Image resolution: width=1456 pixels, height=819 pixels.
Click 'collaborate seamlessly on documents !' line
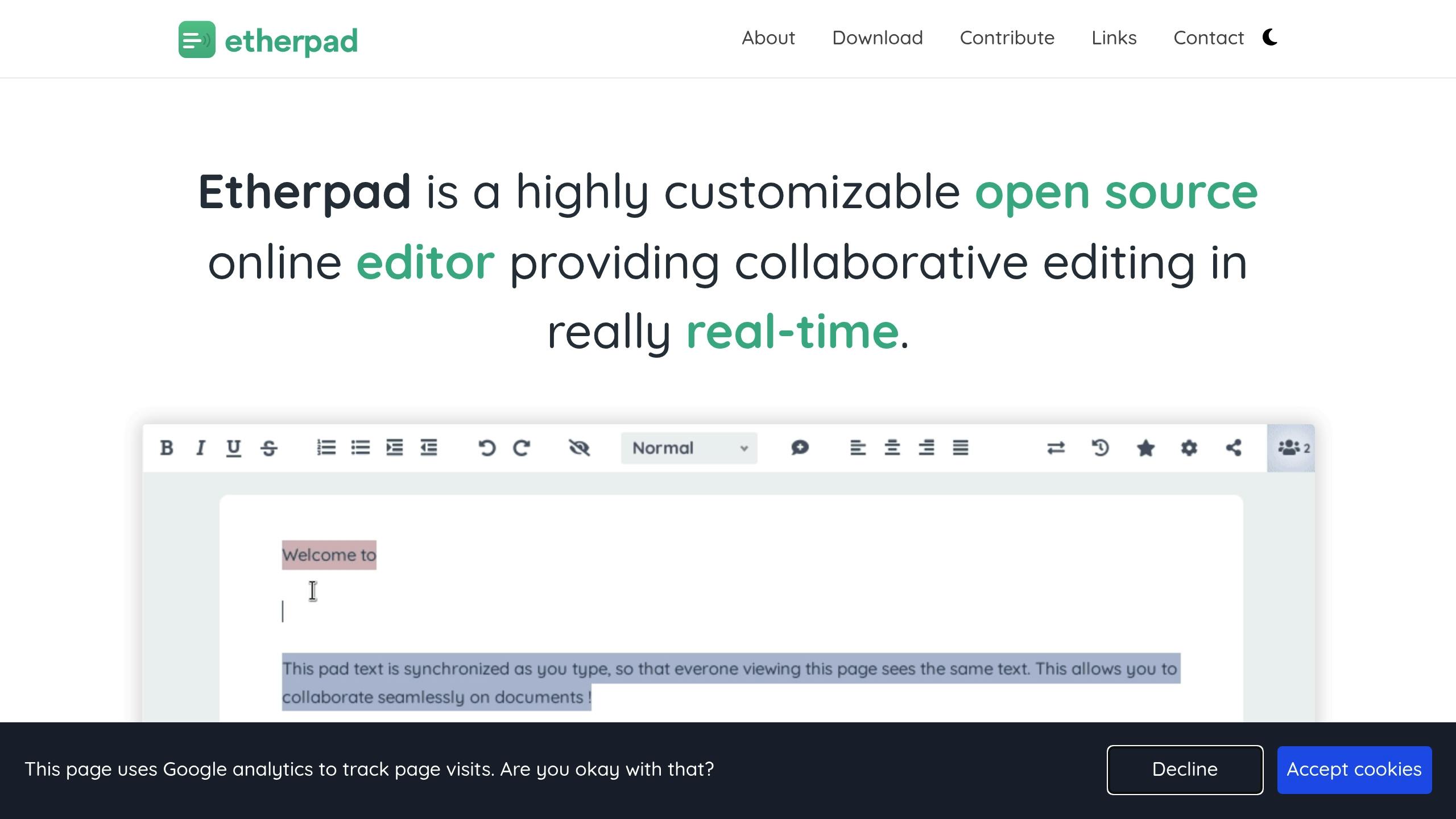pos(437,697)
